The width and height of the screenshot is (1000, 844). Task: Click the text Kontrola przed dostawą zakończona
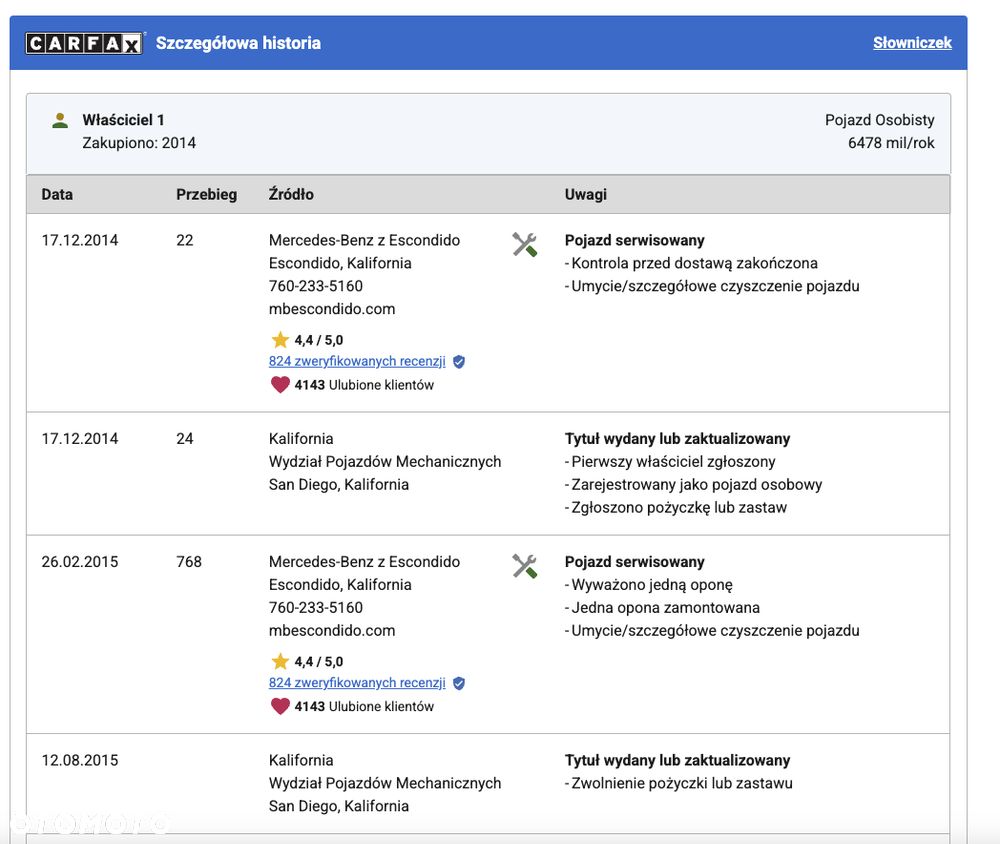tap(694, 263)
